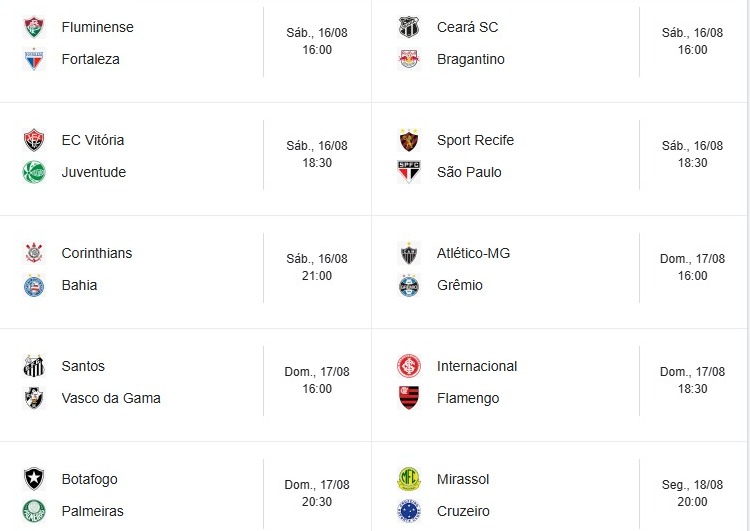Click the Cruzeiro blue star badge
The width and height of the screenshot is (750, 531).
[409, 511]
